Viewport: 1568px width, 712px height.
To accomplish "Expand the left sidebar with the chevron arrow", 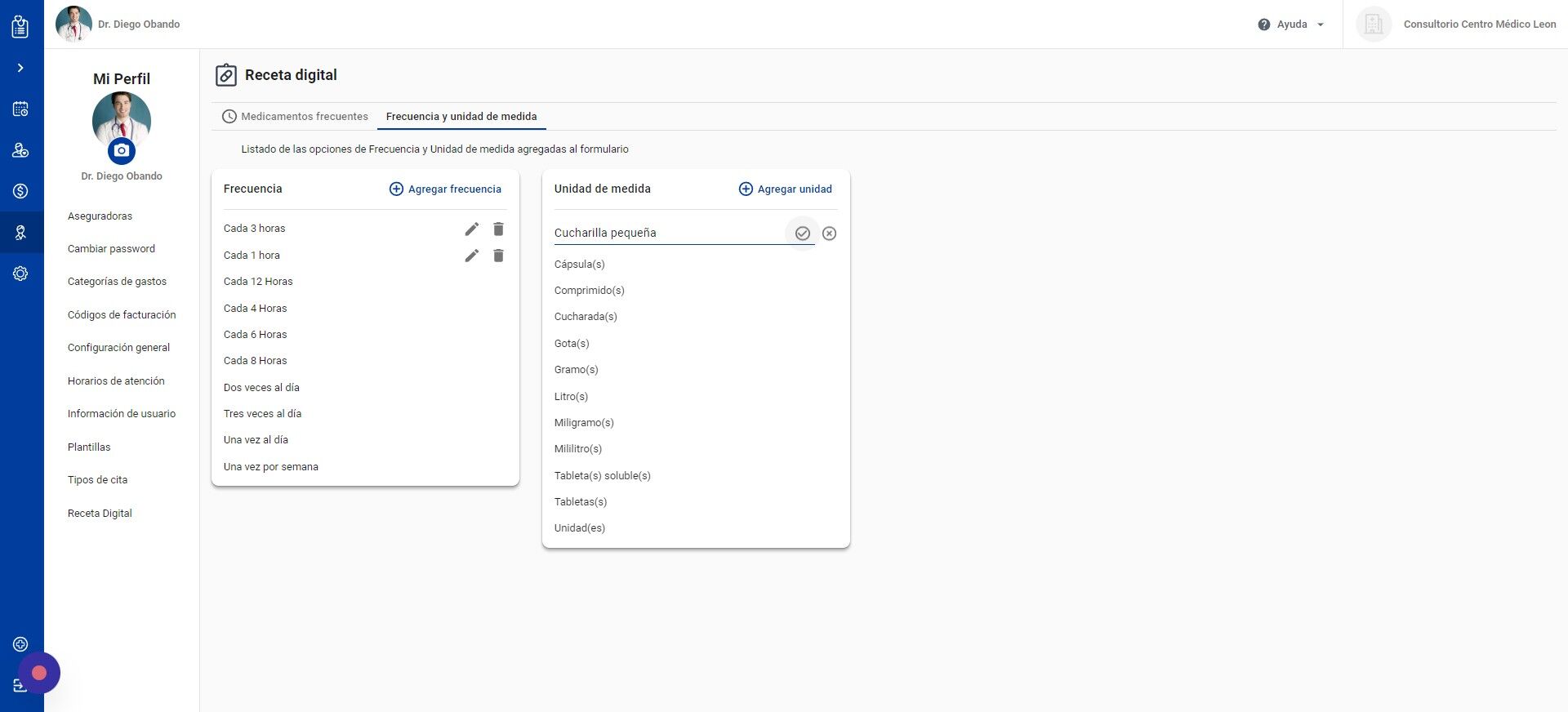I will click(x=20, y=68).
